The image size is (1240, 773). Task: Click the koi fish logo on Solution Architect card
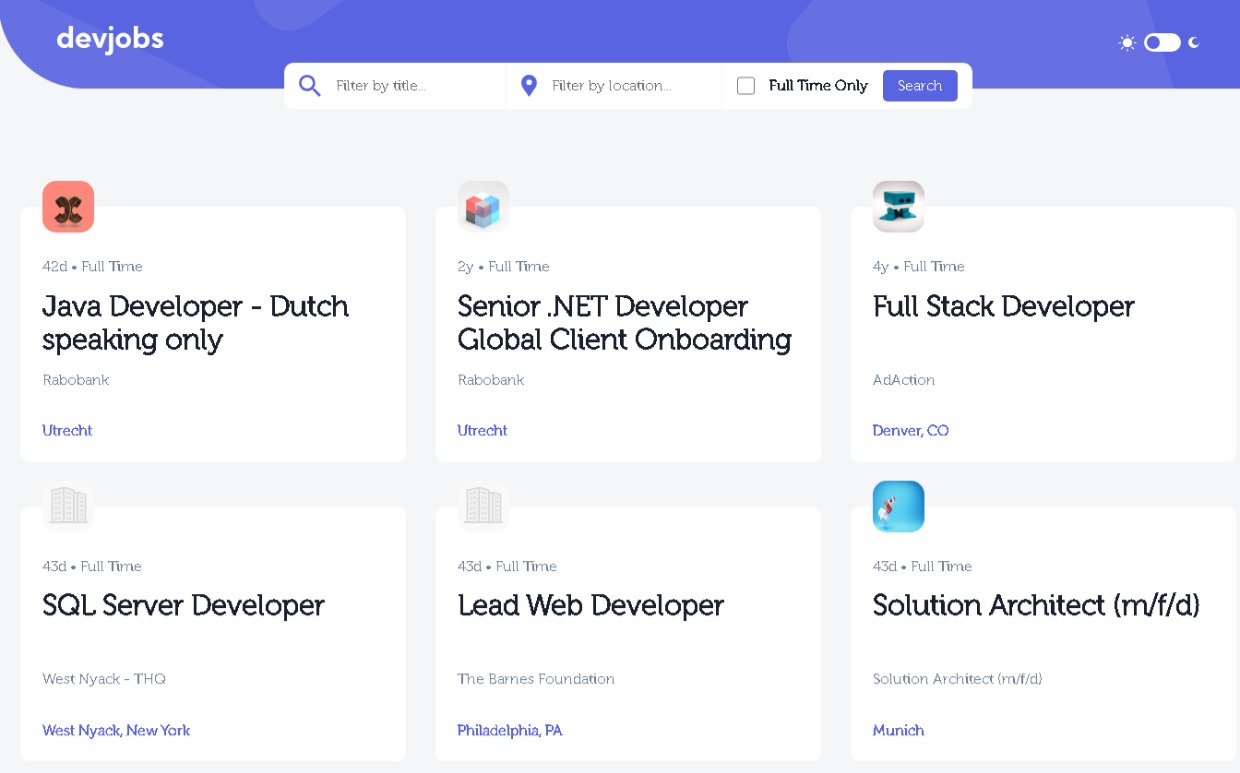[x=897, y=506]
